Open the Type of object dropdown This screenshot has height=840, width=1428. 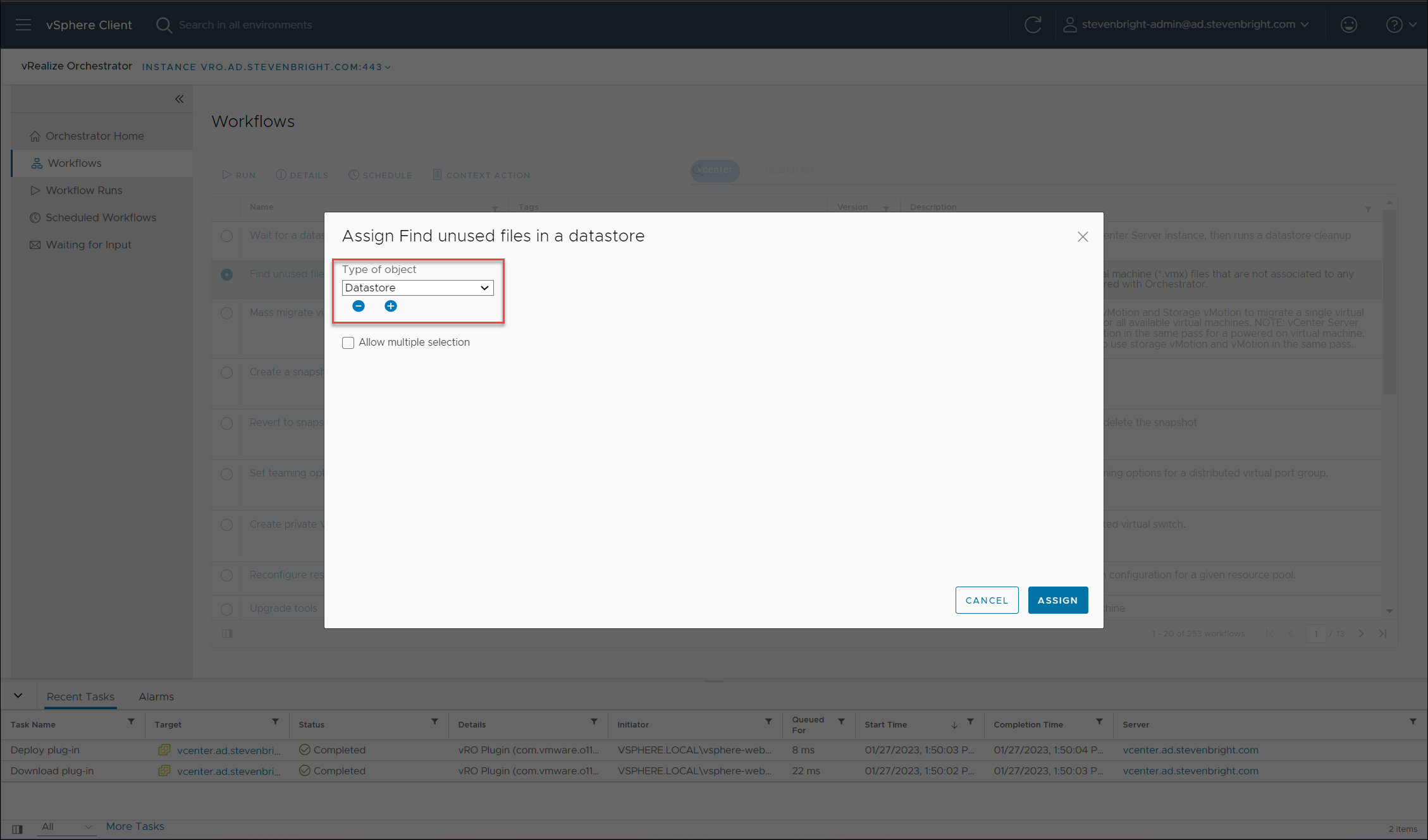(417, 288)
